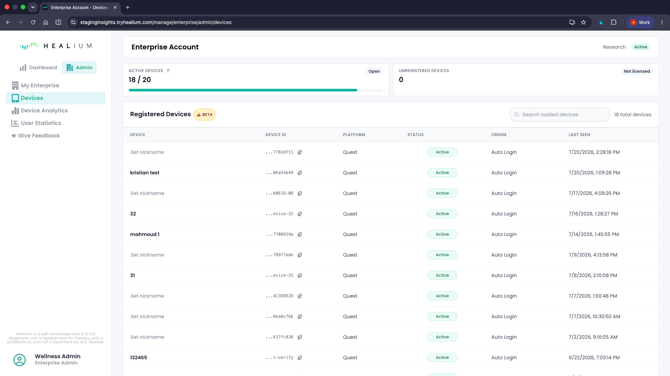670x376 pixels.
Task: Copy device ID ending 8ea8cfb6
Action: [300, 316]
